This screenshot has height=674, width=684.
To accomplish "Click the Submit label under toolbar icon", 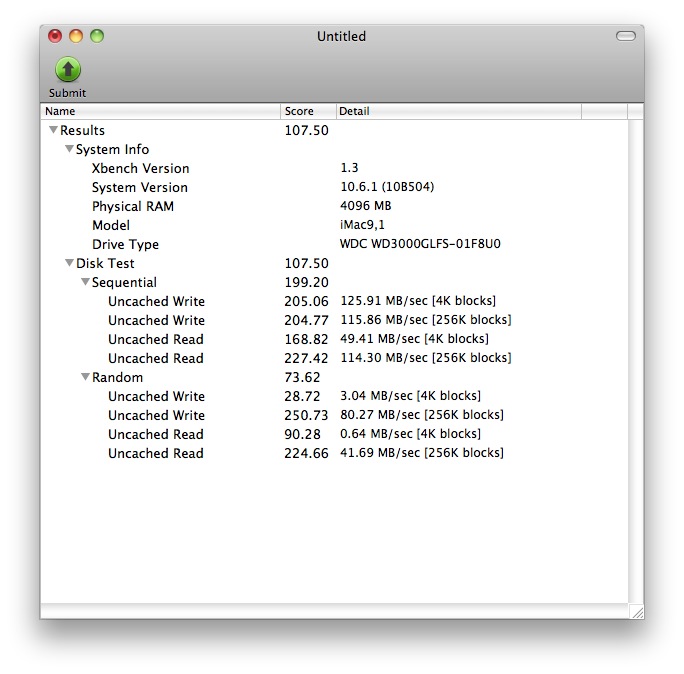I will 67,93.
